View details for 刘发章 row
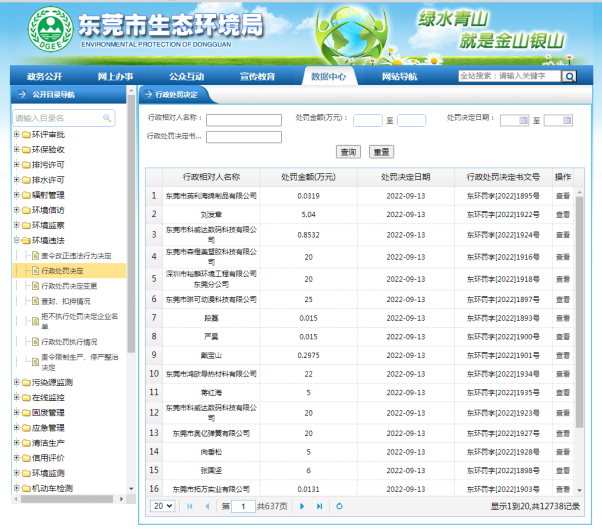 tap(563, 215)
